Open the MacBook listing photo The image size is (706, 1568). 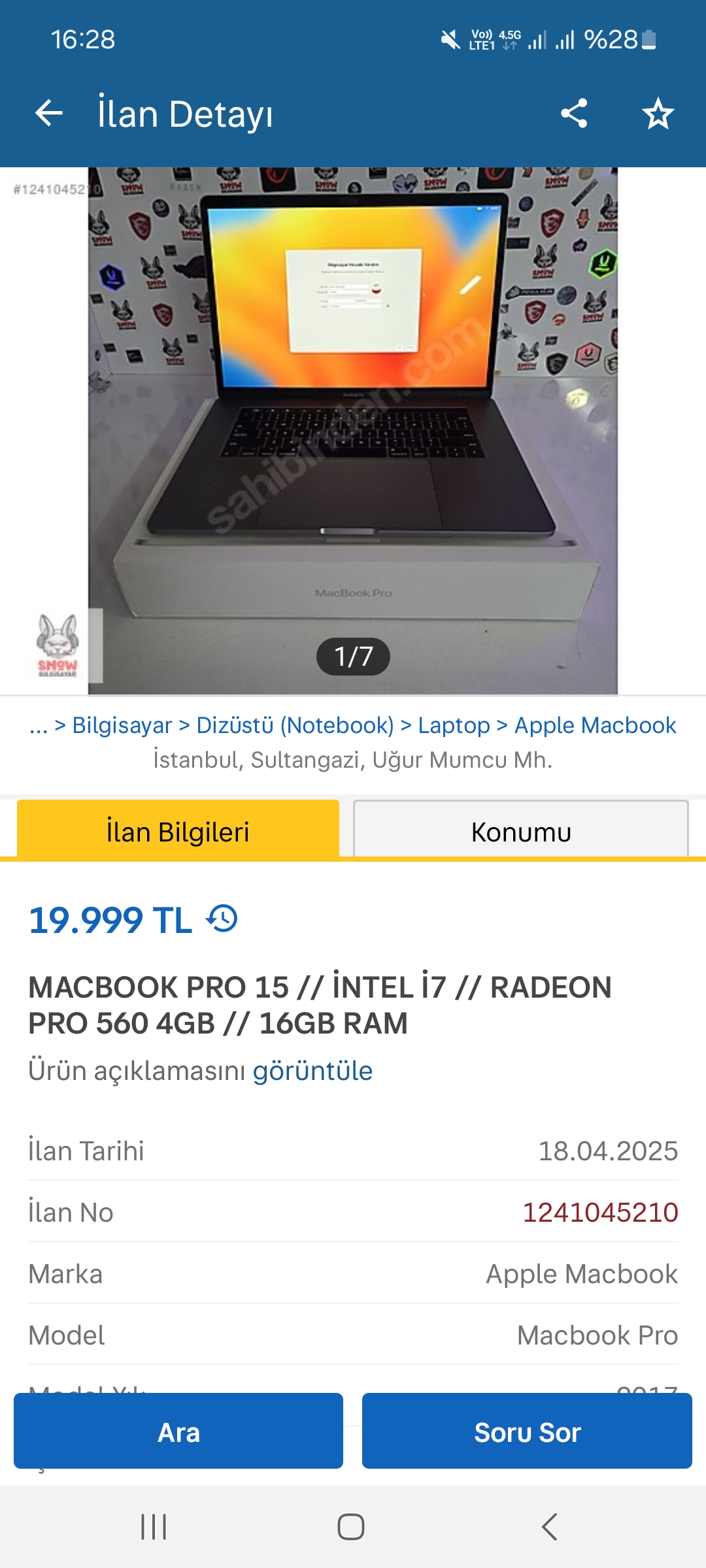353,431
